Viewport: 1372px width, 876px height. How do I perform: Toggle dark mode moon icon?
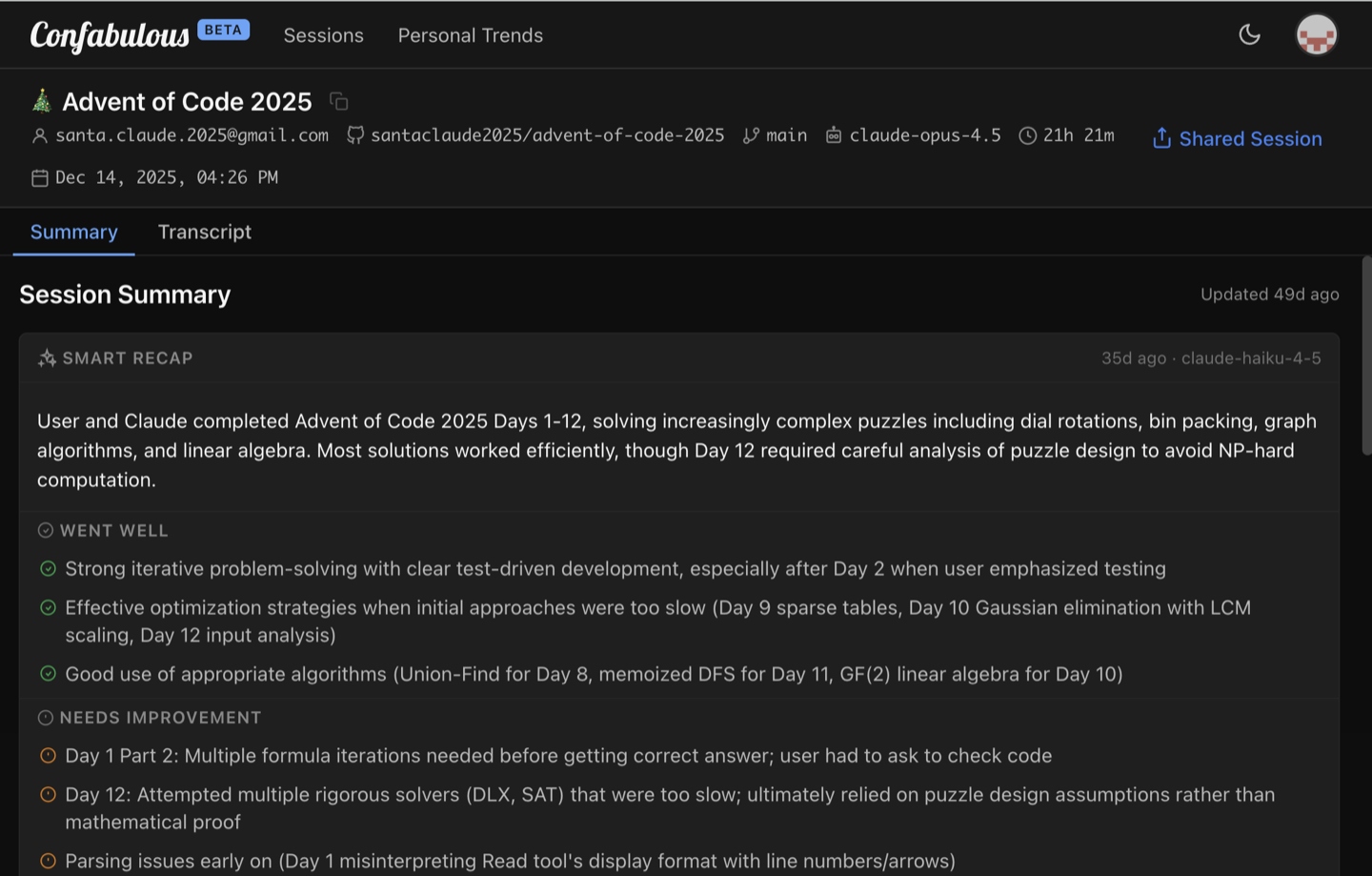[x=1249, y=34]
